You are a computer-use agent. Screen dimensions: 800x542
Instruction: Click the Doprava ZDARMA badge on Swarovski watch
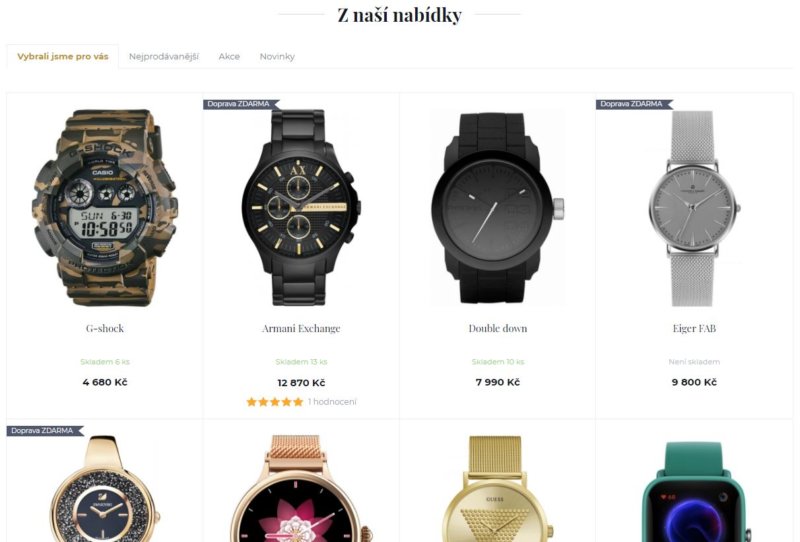[45, 431]
